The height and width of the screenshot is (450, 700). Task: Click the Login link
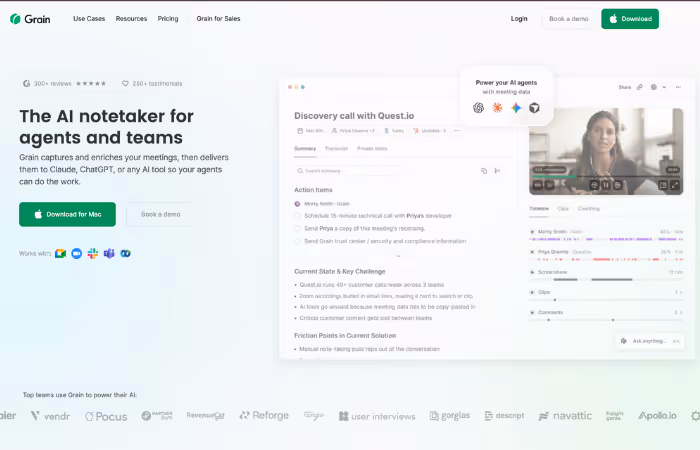[x=519, y=19]
